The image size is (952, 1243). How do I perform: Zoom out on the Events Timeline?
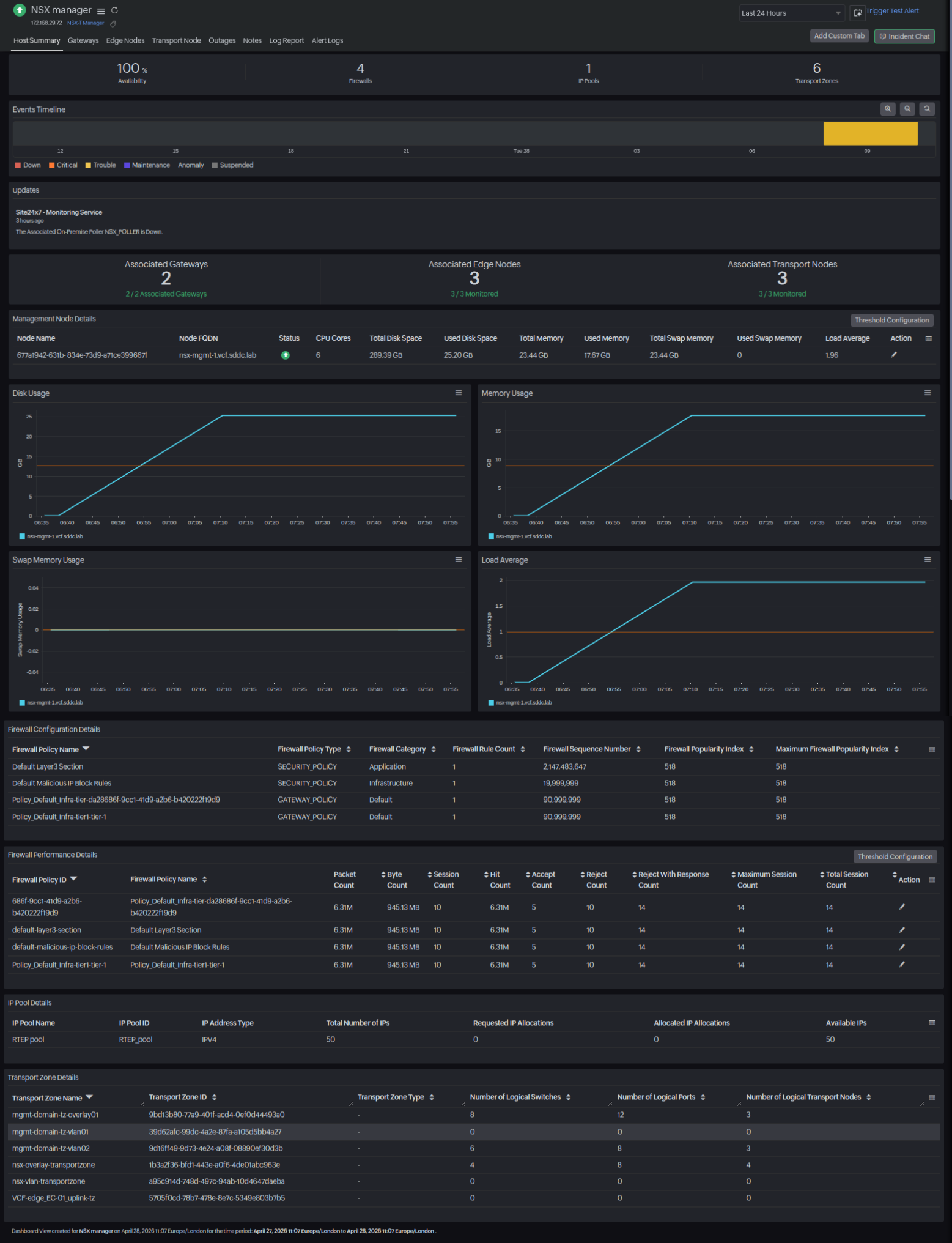coord(907,109)
